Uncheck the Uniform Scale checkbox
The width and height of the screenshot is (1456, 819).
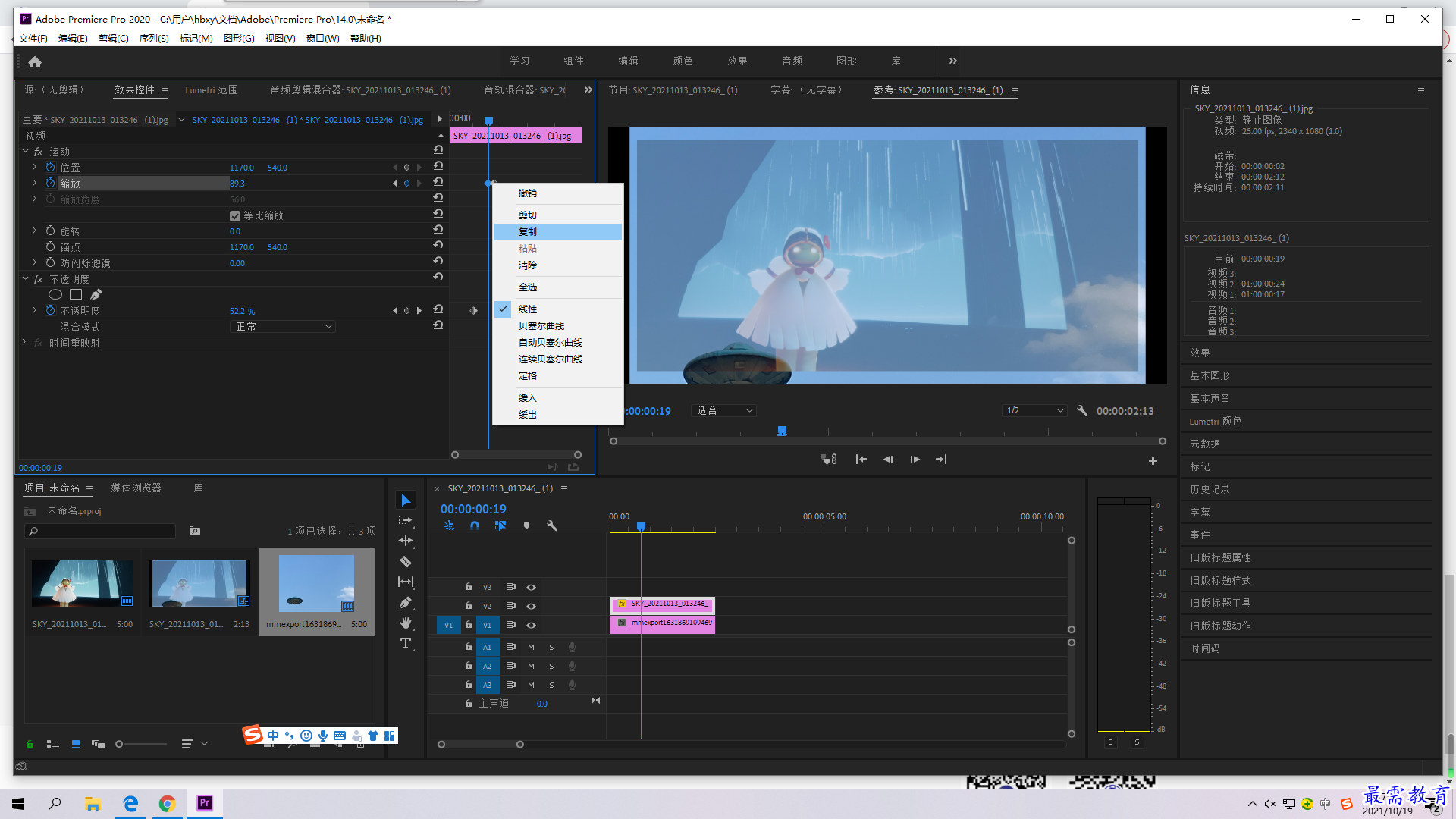pos(235,216)
